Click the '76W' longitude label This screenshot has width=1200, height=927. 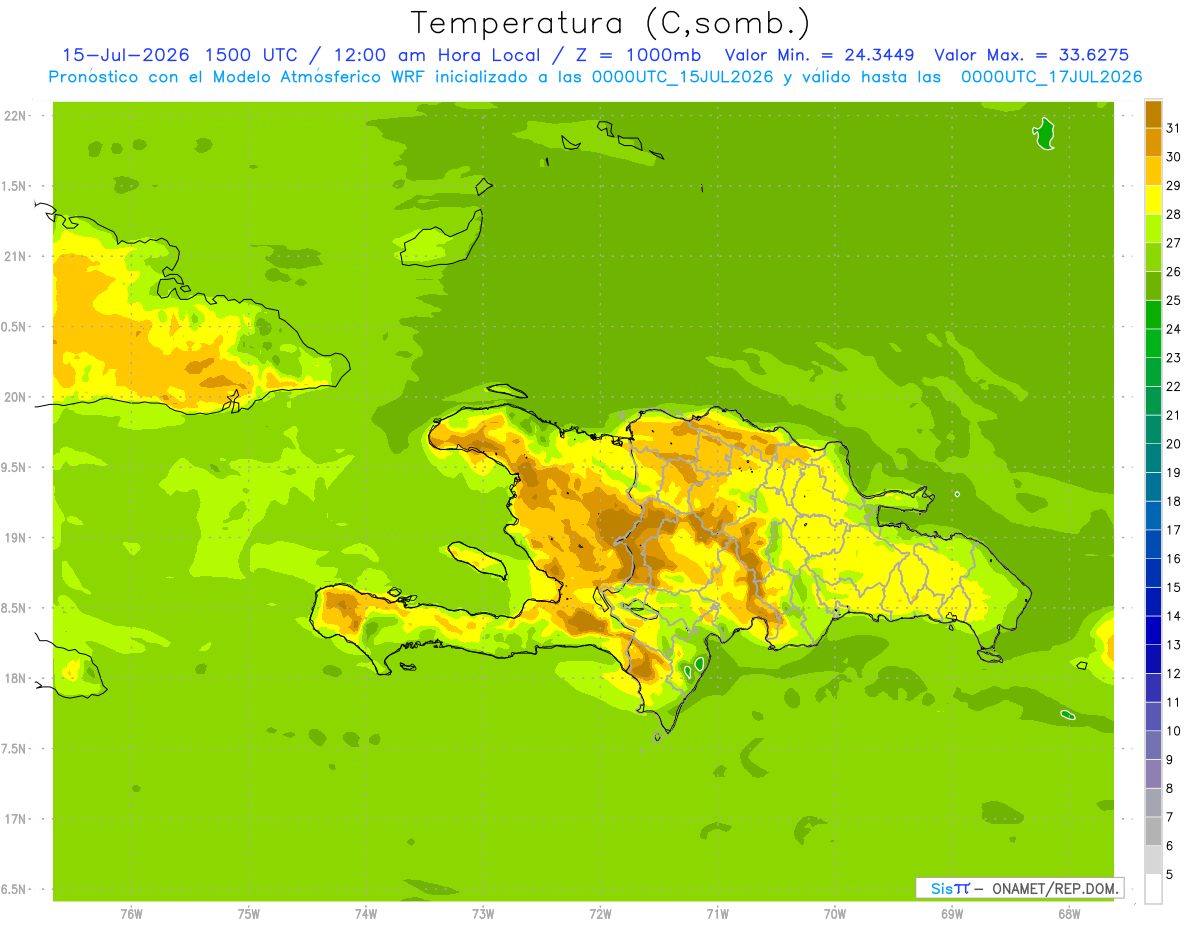click(x=131, y=913)
